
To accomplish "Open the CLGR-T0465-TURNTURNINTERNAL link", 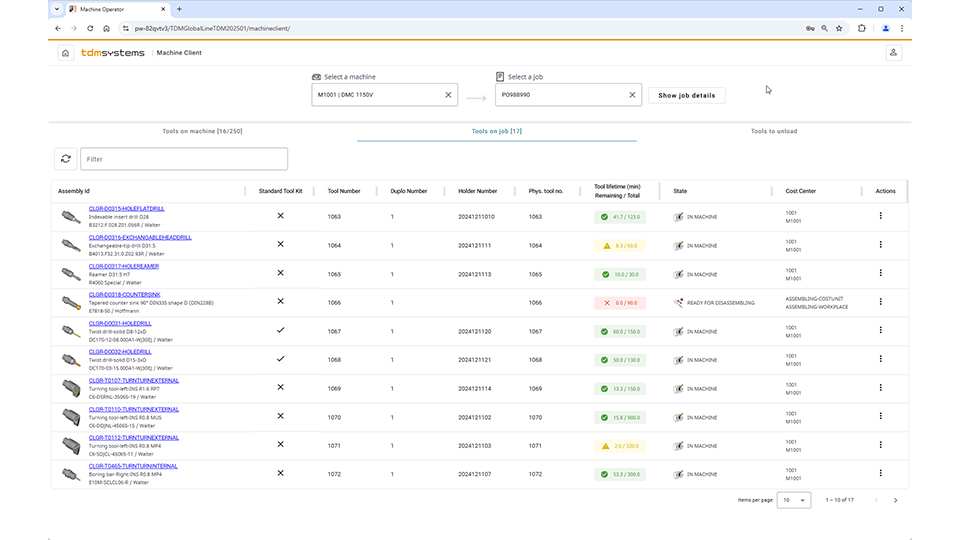I will [133, 466].
